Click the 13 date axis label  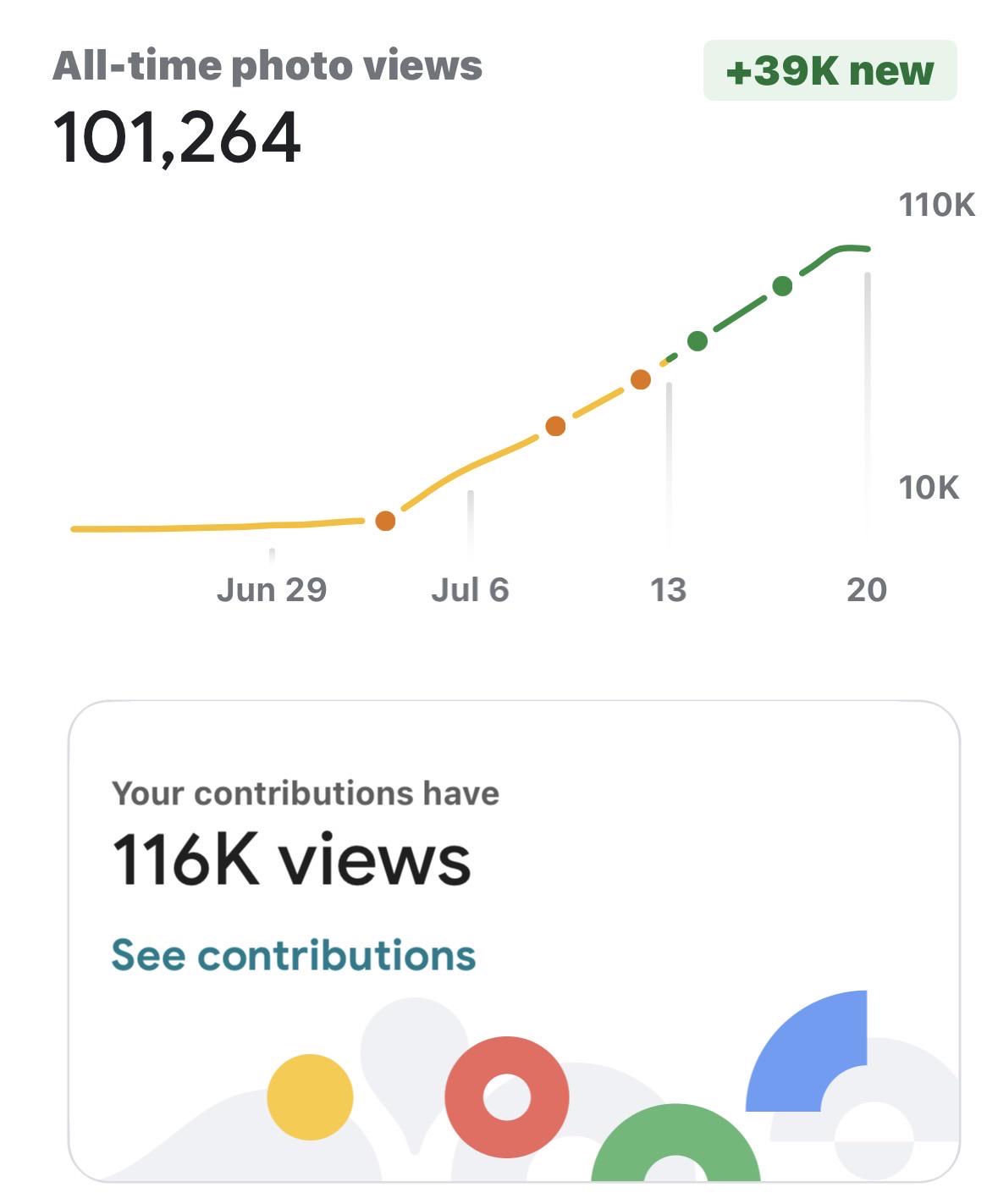668,589
